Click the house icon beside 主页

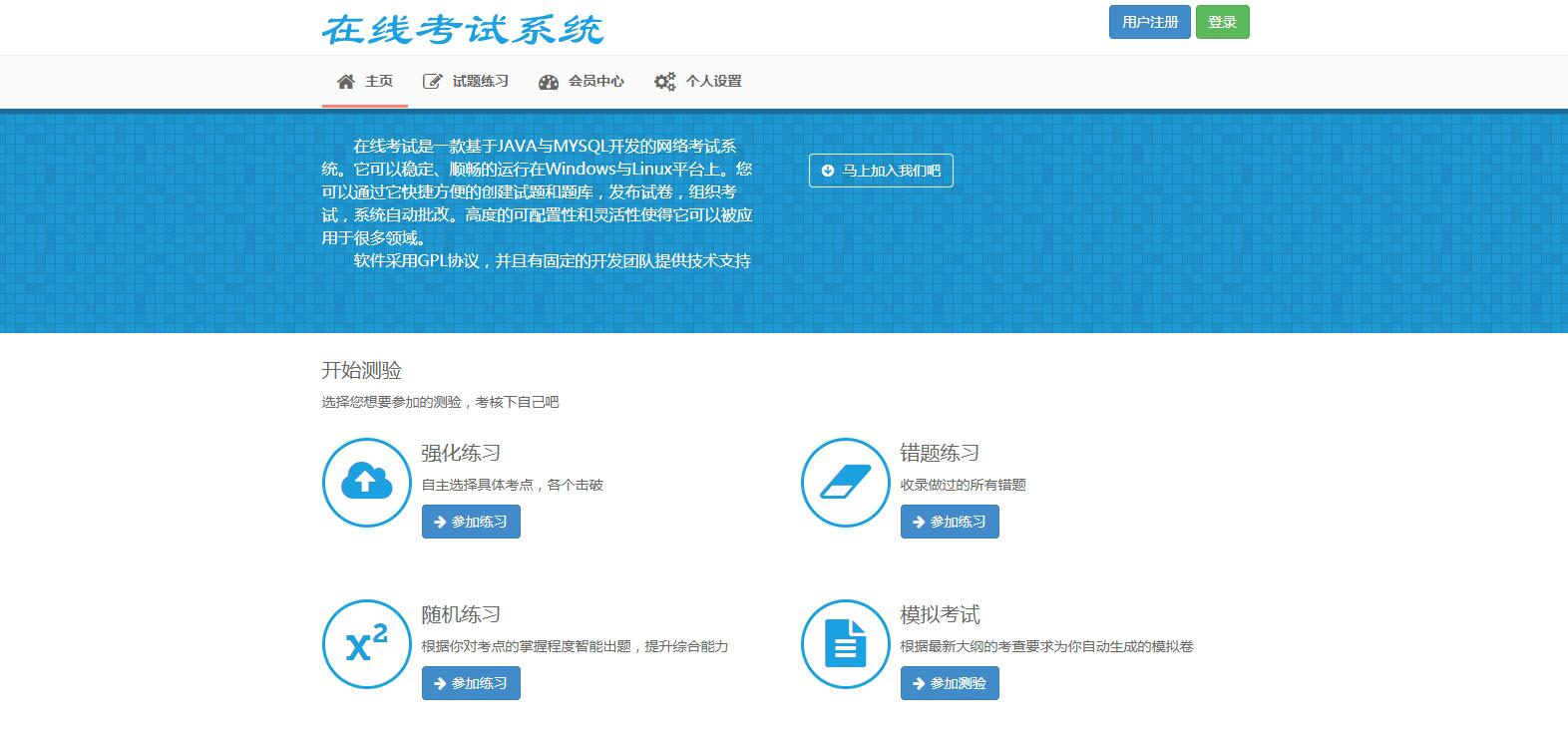click(346, 82)
